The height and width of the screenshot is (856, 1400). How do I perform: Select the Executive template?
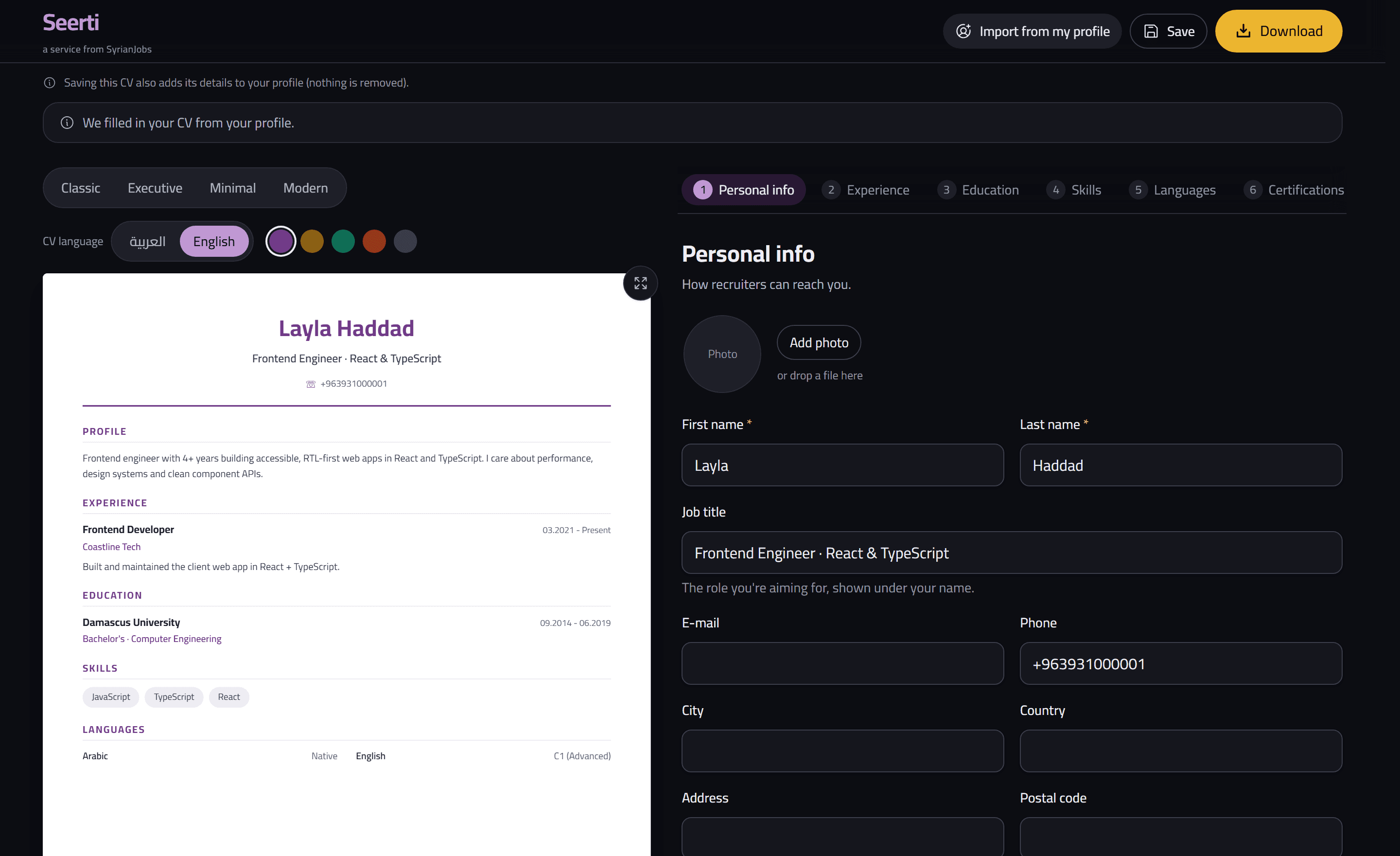(155, 188)
